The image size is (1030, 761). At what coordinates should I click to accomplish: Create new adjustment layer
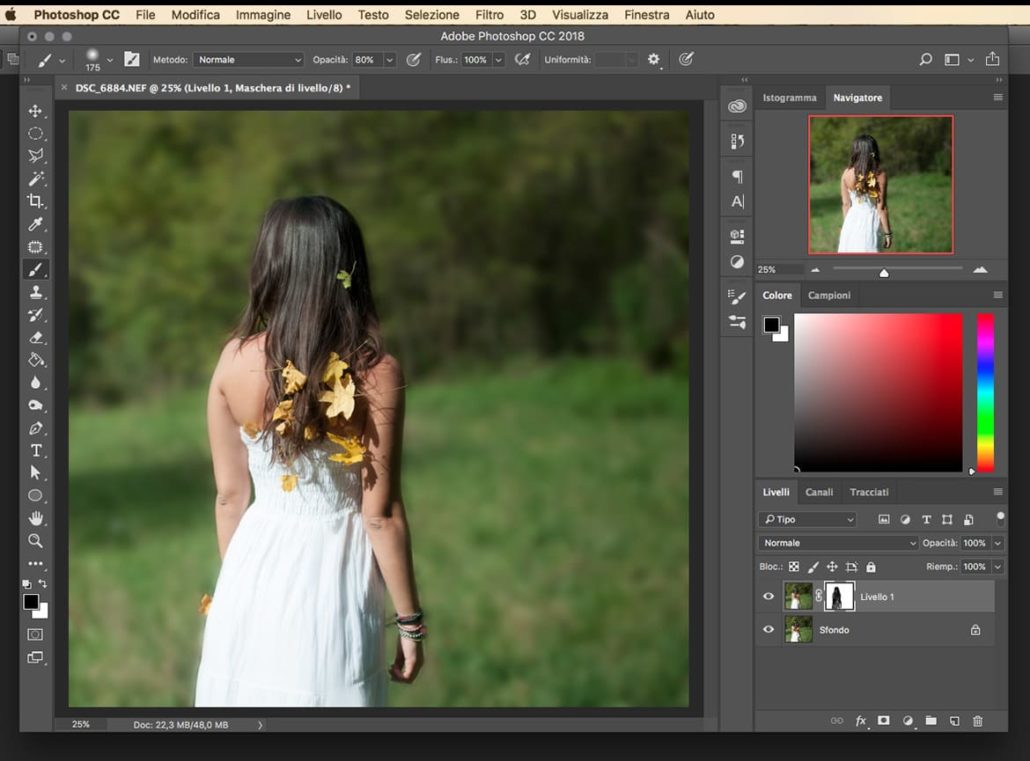tap(908, 721)
